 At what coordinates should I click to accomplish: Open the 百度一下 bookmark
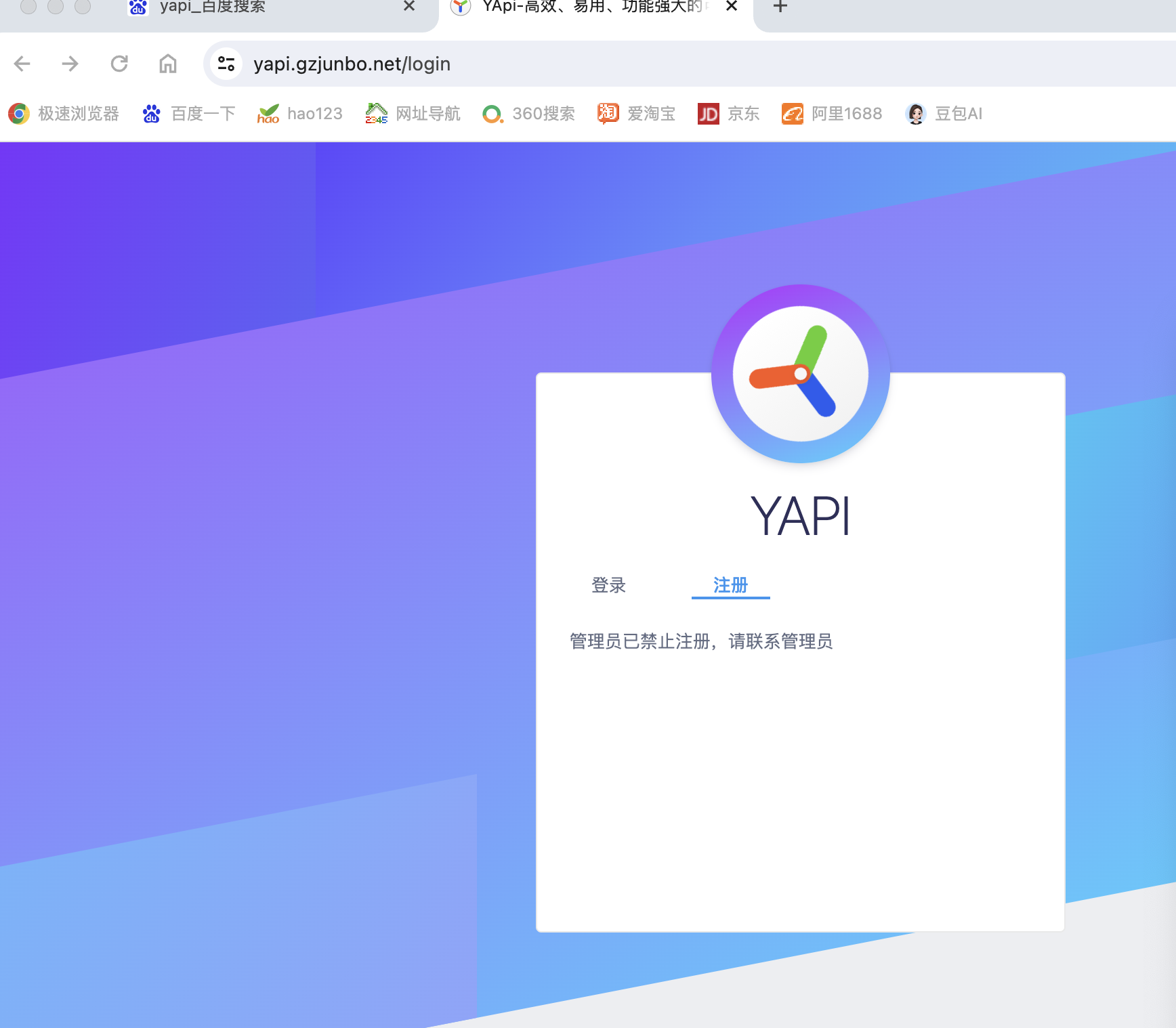click(188, 113)
